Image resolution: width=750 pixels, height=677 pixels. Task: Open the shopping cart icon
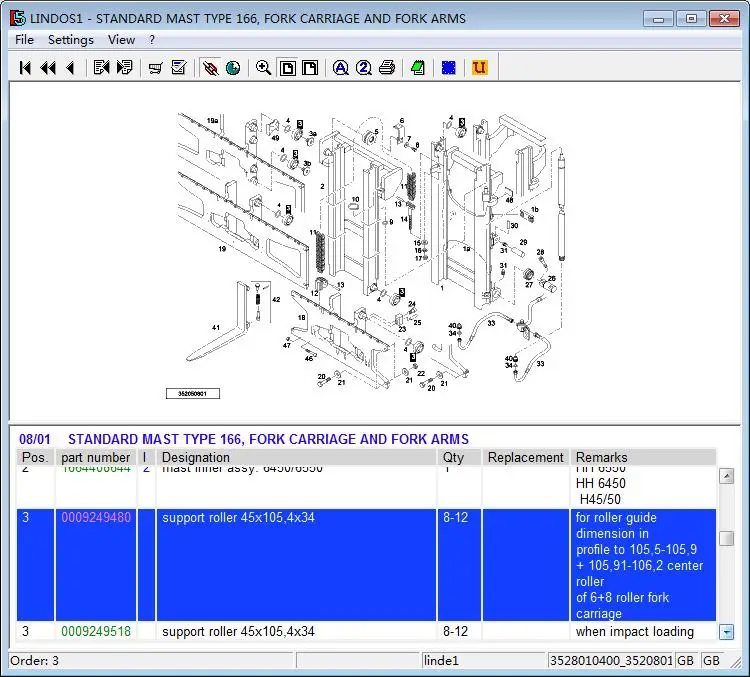click(x=155, y=68)
